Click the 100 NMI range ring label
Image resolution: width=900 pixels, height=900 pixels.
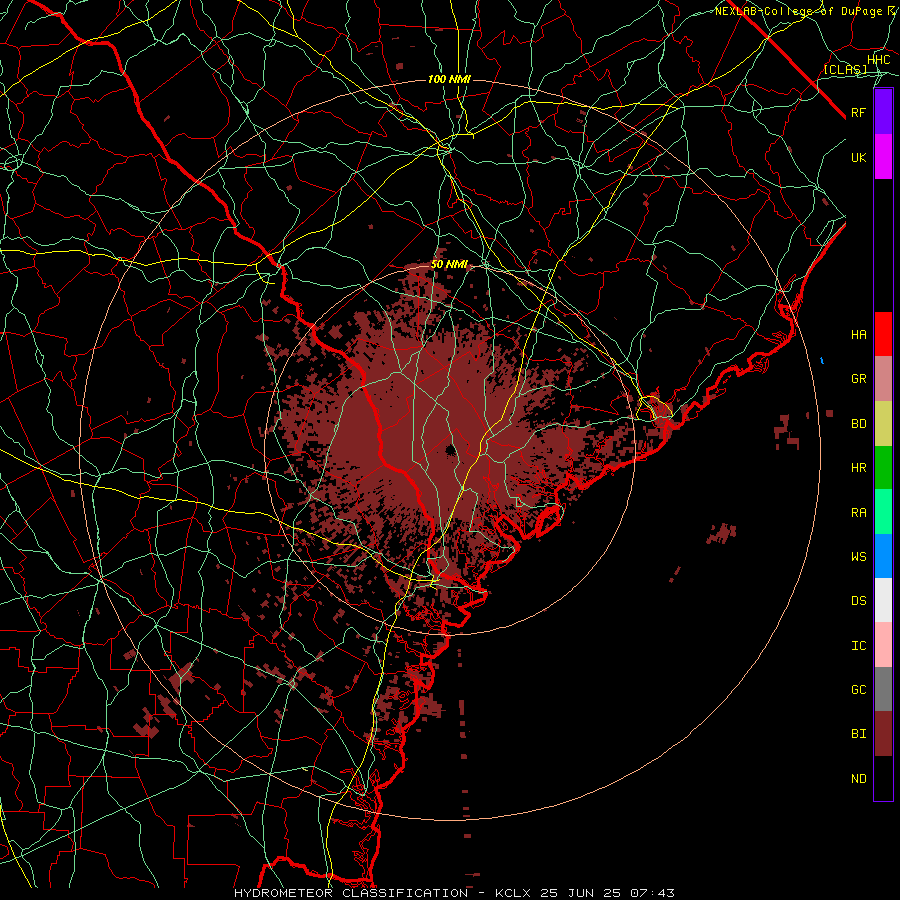449,79
